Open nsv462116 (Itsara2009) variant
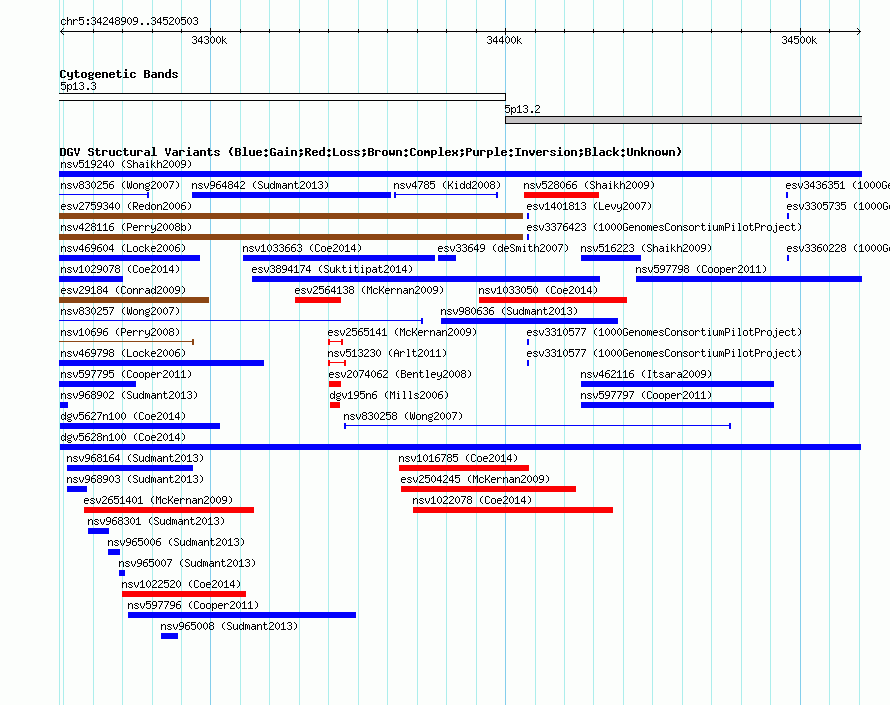Screen dimensions: 890x705 point(646,374)
